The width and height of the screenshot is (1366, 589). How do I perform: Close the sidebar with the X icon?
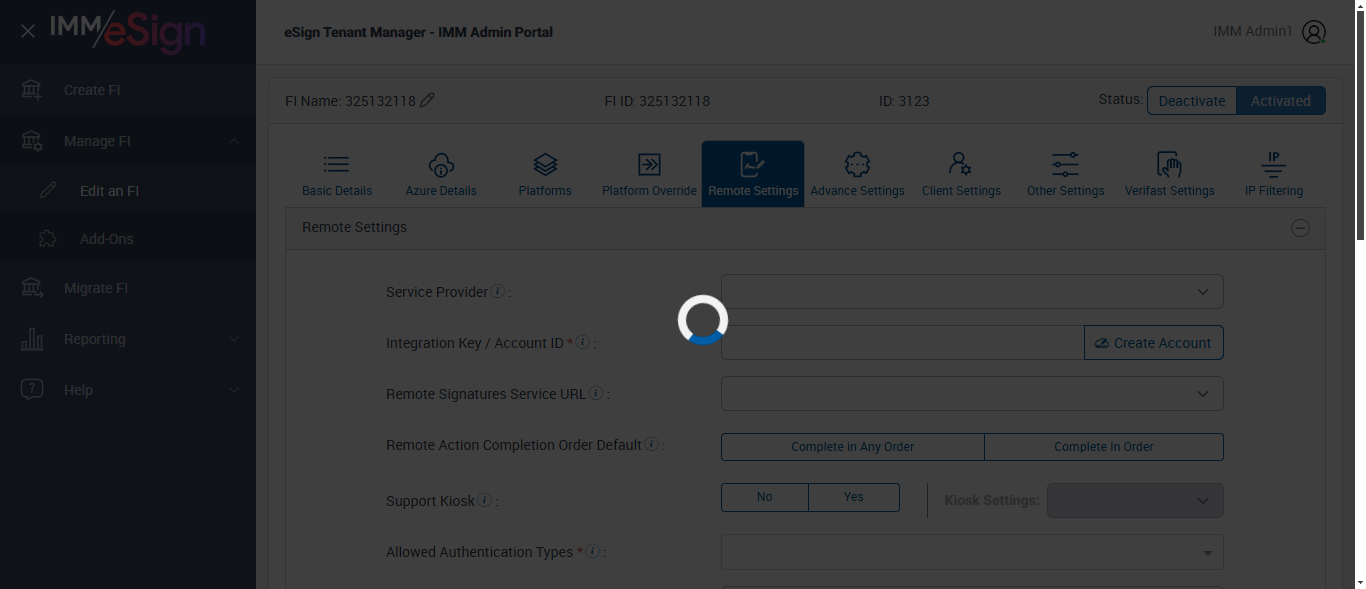[28, 31]
